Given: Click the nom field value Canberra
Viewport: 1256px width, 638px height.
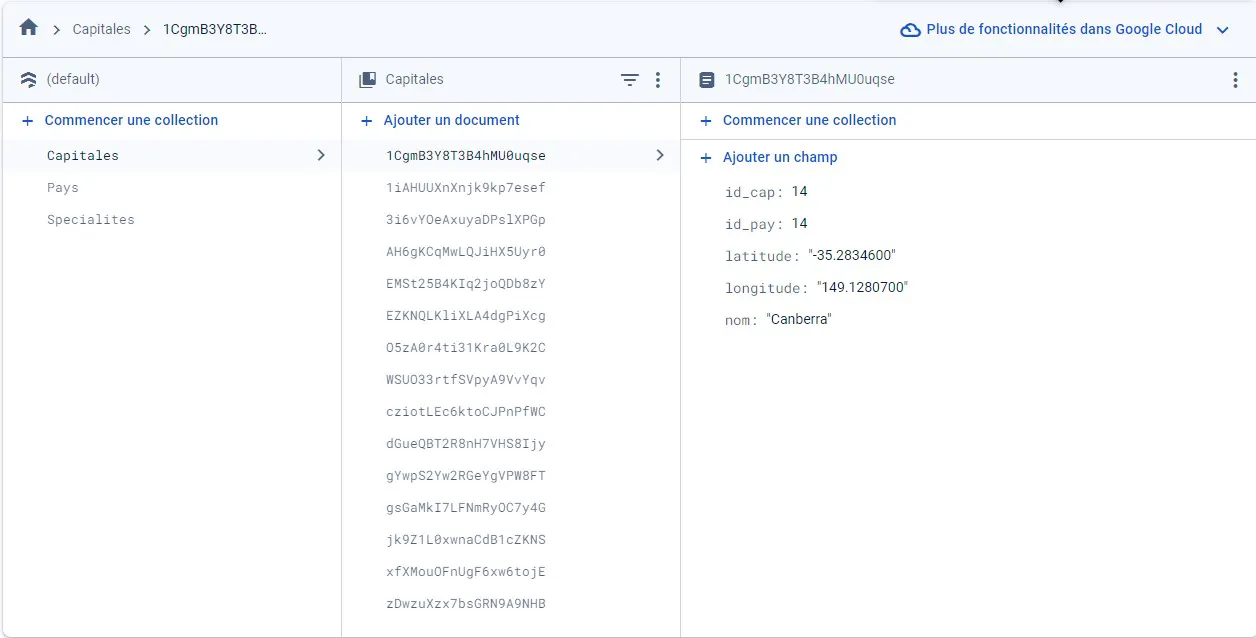Looking at the screenshot, I should [x=799, y=320].
